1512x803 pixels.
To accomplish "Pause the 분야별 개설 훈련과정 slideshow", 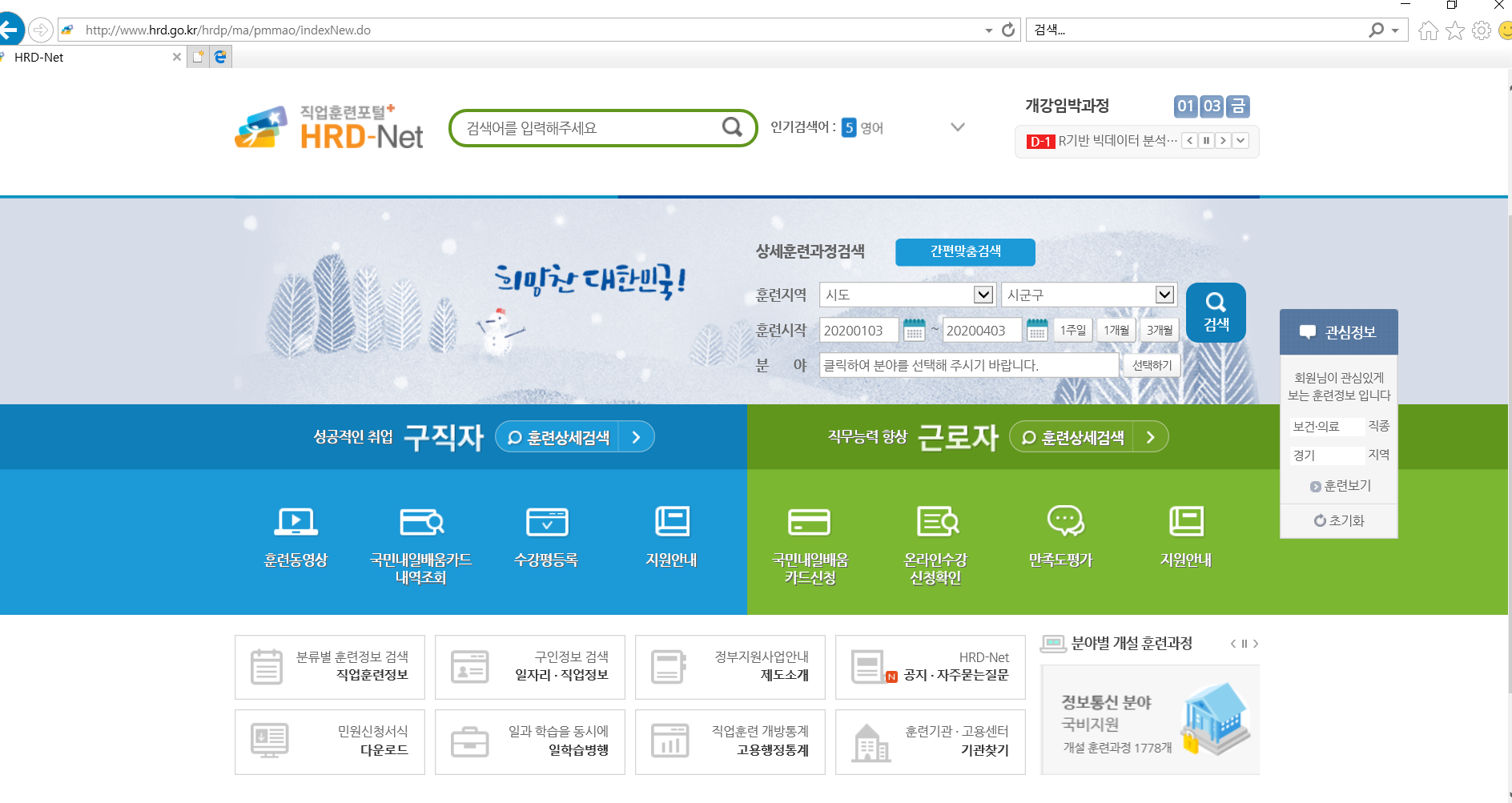I will click(1244, 644).
